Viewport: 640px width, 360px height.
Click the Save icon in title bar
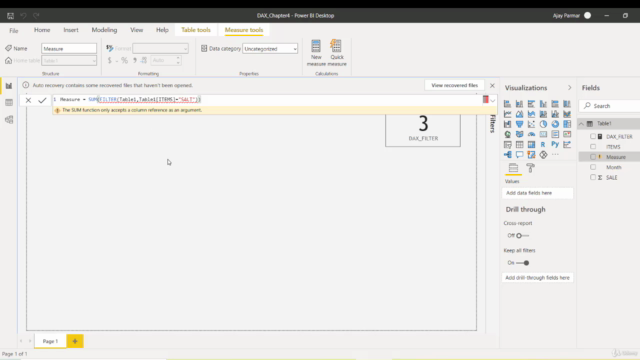(x=10, y=16)
